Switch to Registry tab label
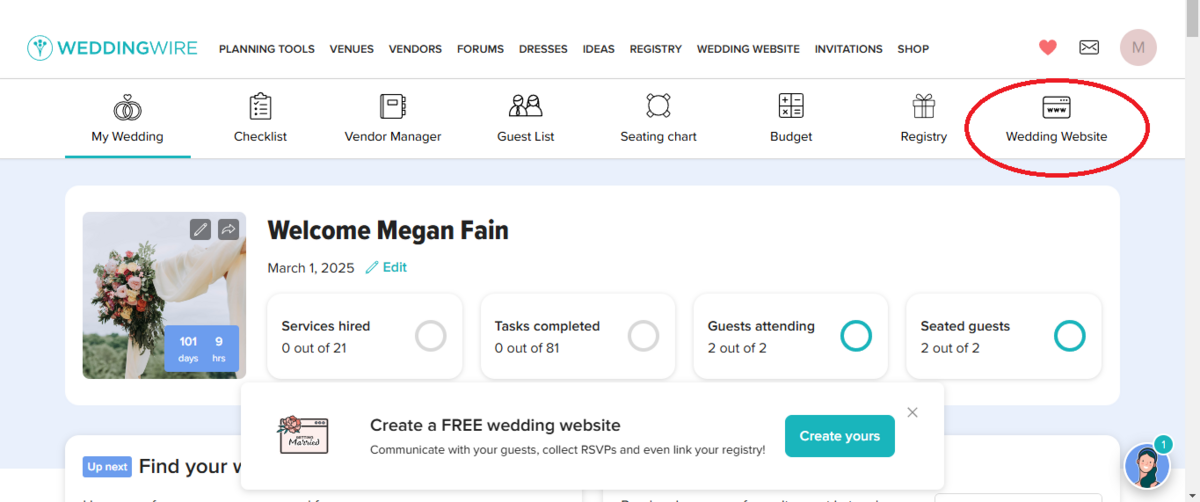Screen dimensions: 1200x502 tap(924, 137)
